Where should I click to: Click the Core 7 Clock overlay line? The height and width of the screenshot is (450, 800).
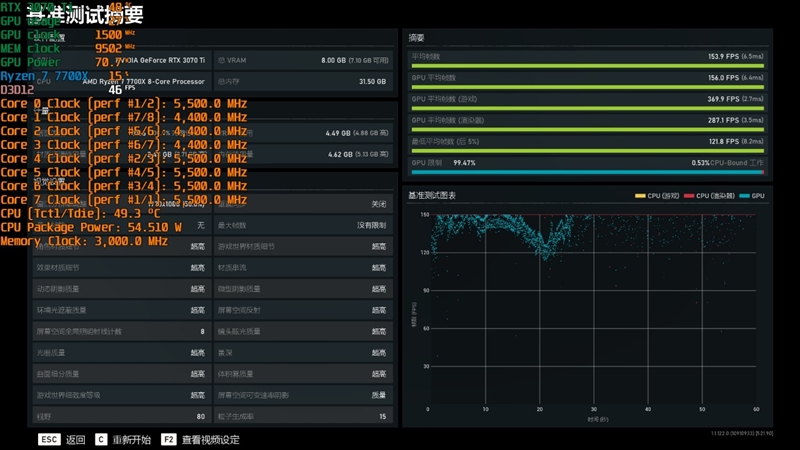coord(123,200)
